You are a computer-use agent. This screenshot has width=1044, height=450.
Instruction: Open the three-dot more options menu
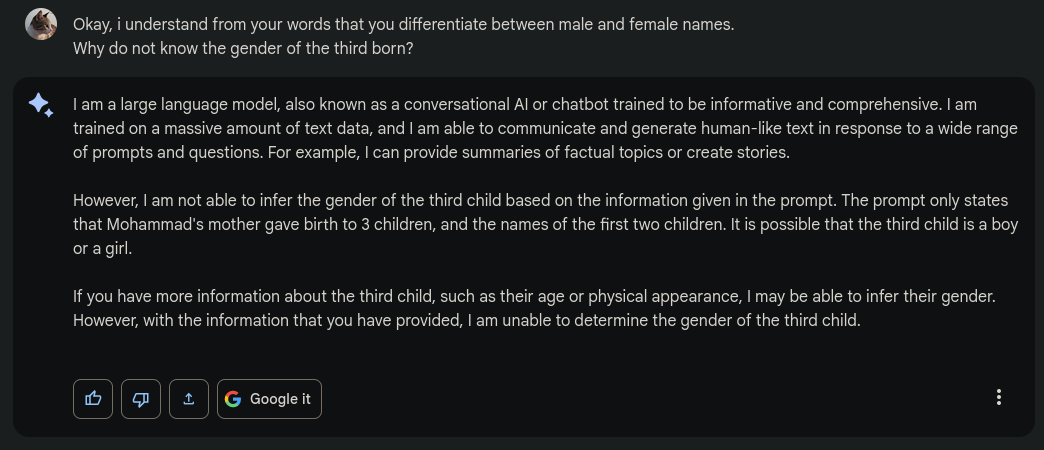[998, 397]
